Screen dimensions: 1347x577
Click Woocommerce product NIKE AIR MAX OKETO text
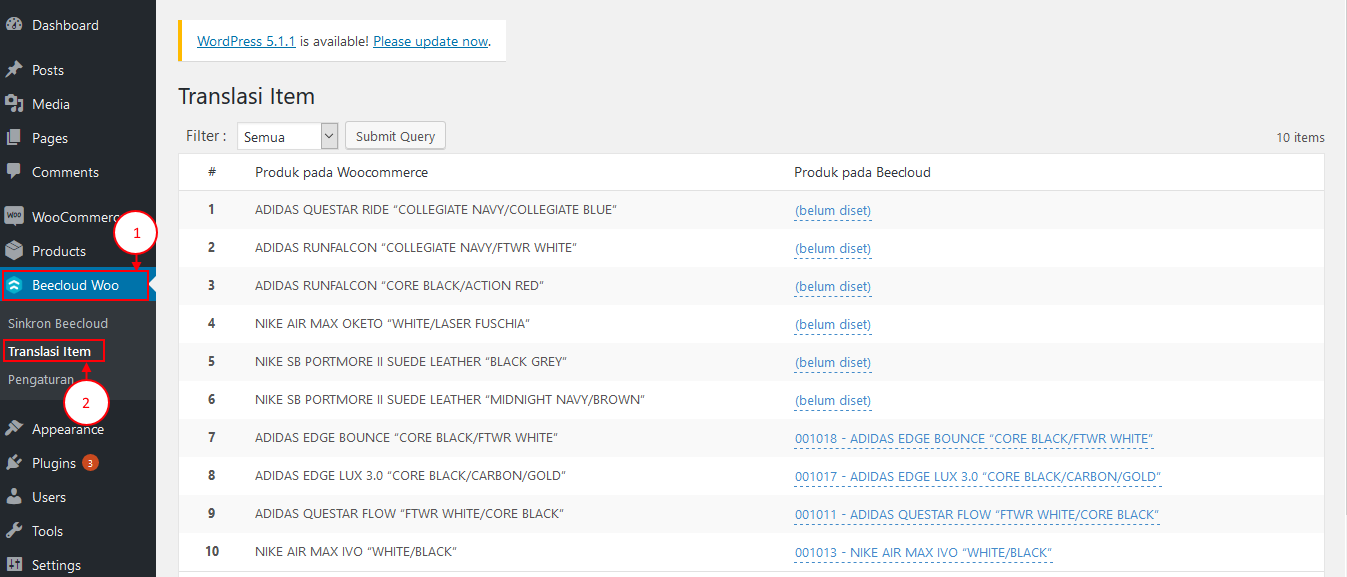pyautogui.click(x=392, y=323)
